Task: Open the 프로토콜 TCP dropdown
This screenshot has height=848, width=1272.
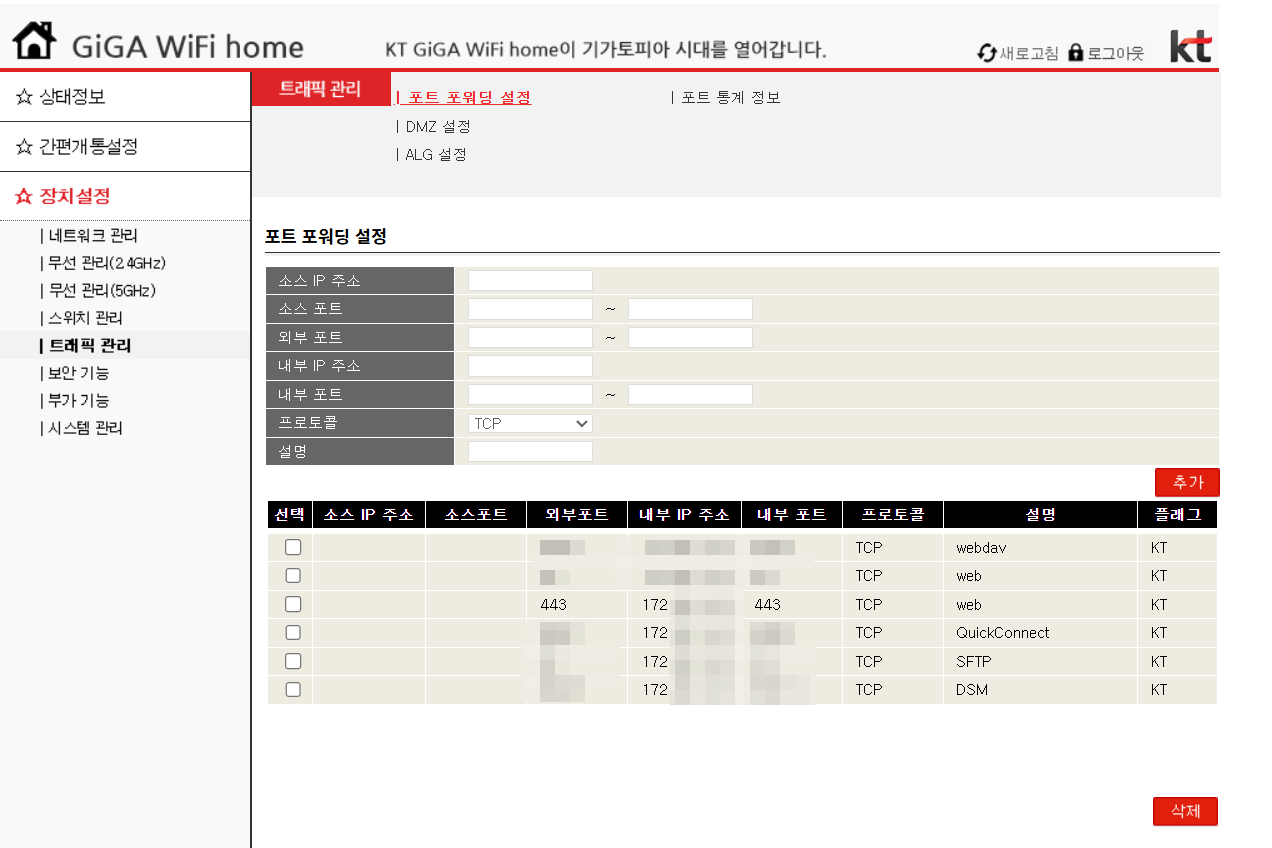Action: [530, 423]
